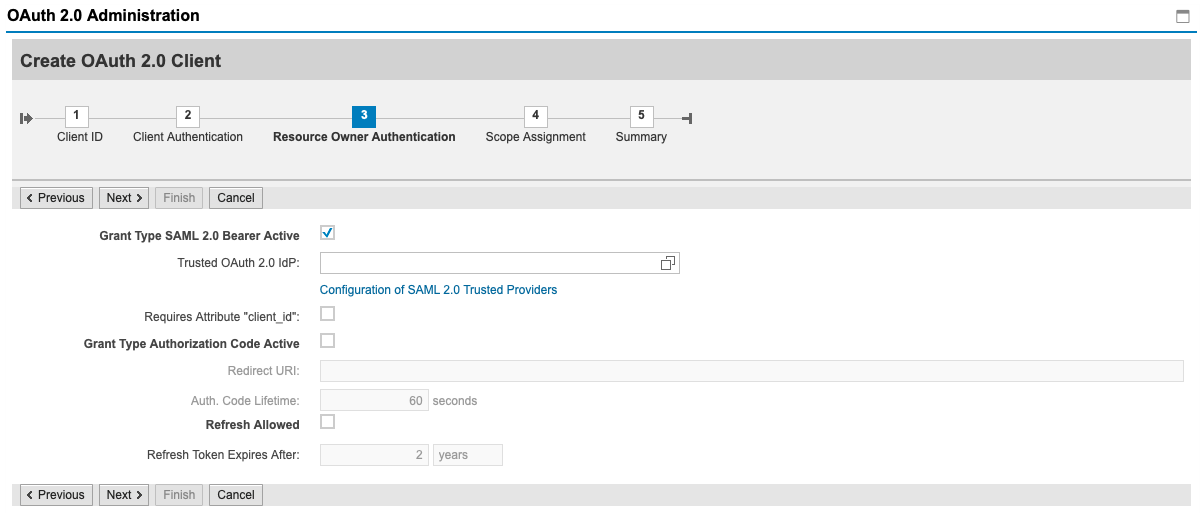This screenshot has height=513, width=1200.
Task: Enable Grant Type Authorization Code Active
Action: [327, 341]
